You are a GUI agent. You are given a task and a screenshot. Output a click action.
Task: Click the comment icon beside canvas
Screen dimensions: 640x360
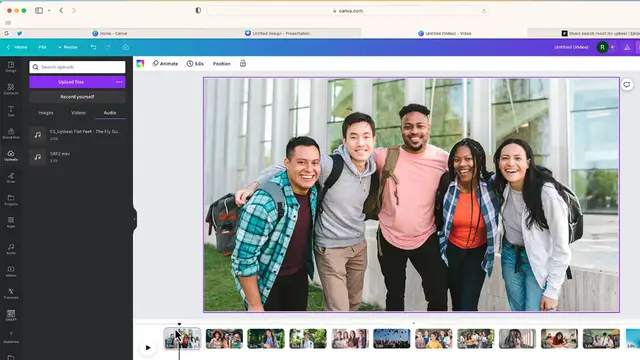(x=627, y=84)
